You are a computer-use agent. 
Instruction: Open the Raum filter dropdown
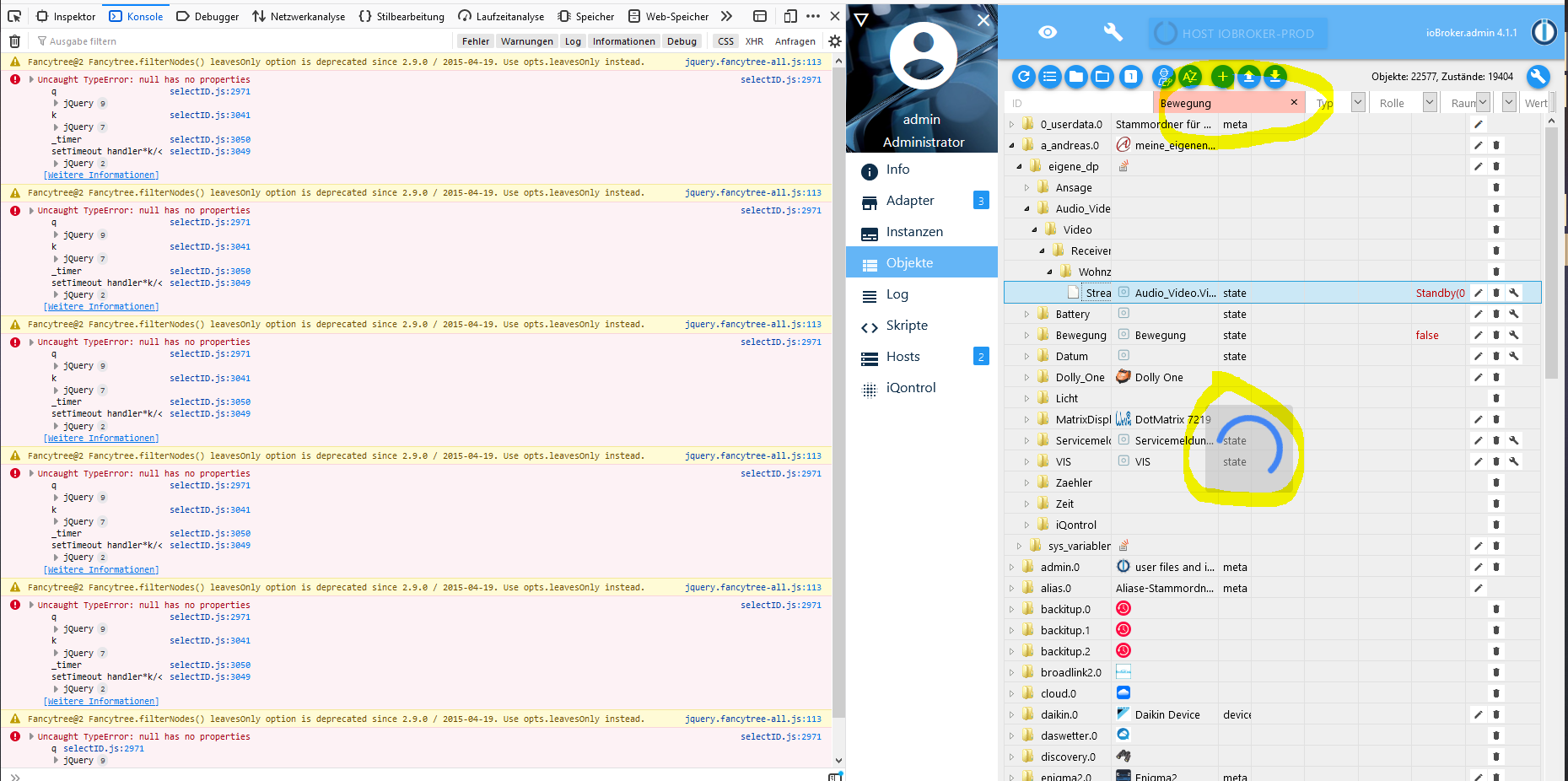coord(1482,102)
